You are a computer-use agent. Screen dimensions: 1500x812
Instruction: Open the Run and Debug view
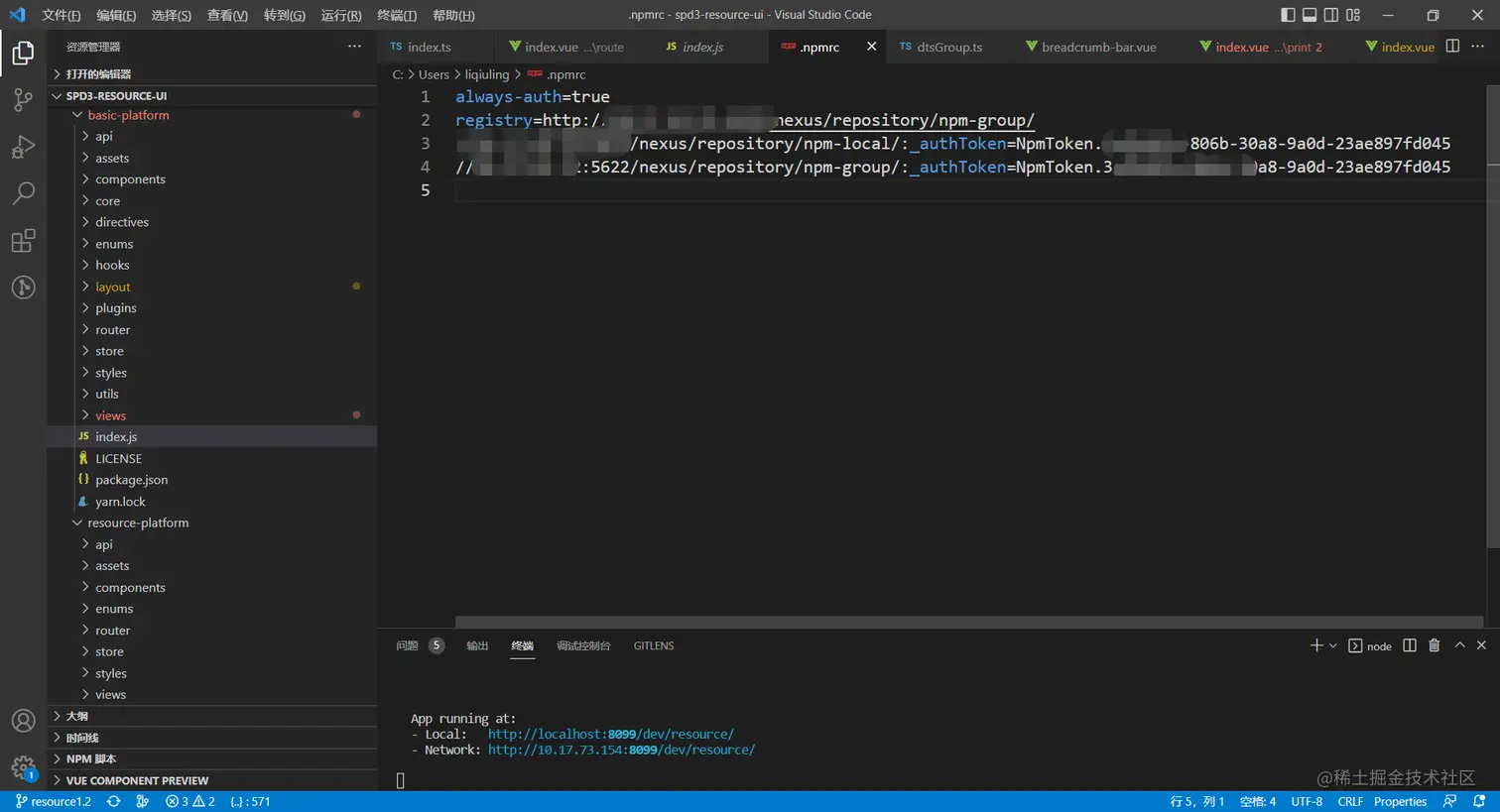[x=23, y=147]
